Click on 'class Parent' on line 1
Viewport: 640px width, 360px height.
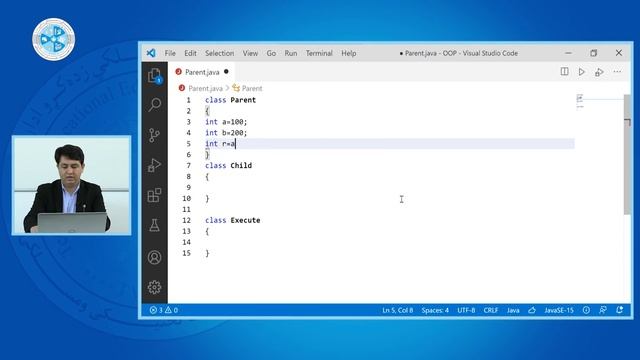pos(231,100)
